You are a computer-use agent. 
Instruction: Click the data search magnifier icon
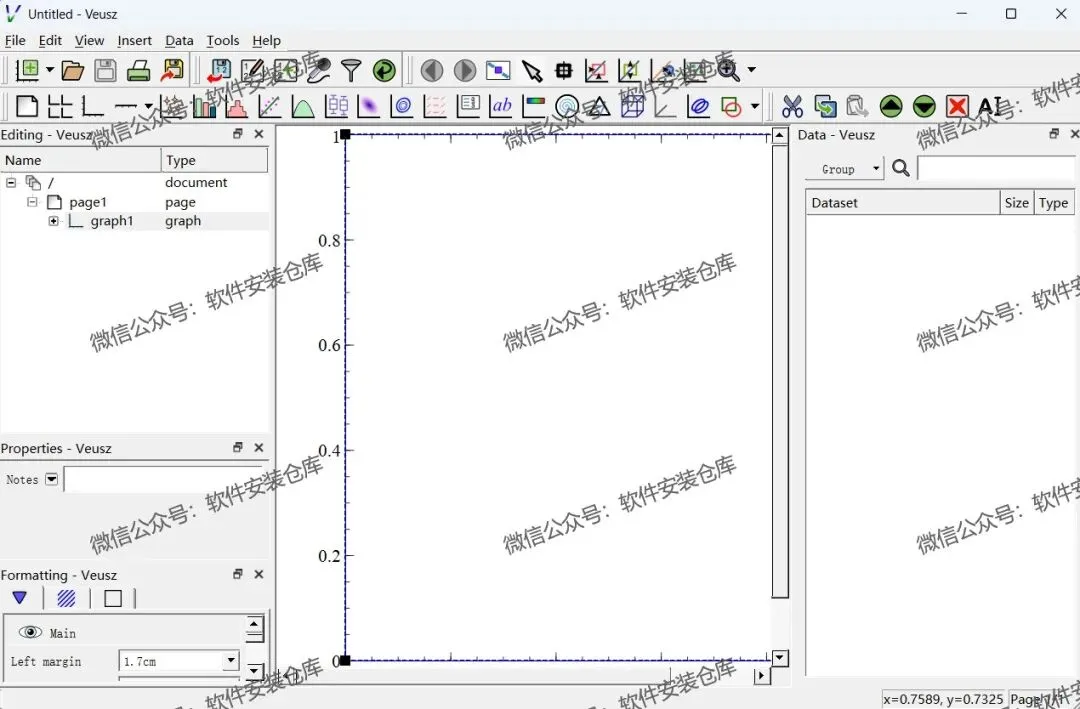coord(901,167)
